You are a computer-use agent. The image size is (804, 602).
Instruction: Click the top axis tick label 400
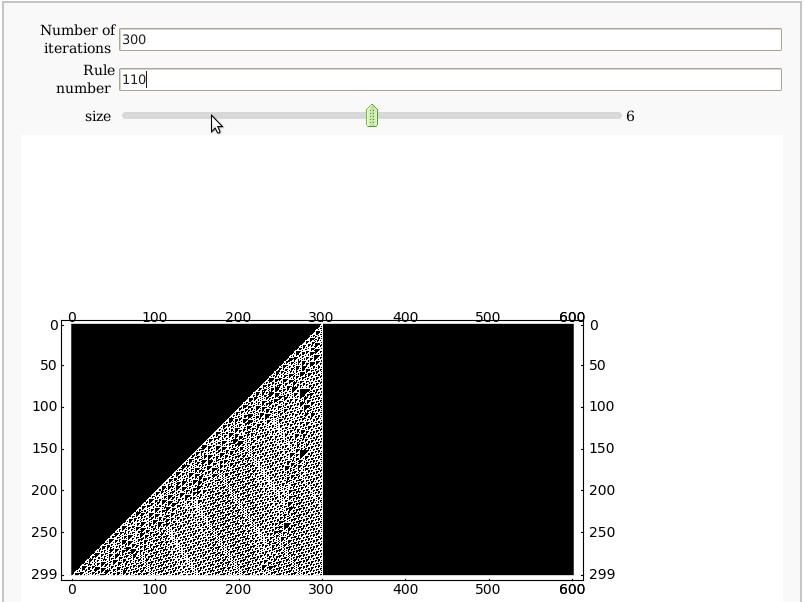(405, 317)
